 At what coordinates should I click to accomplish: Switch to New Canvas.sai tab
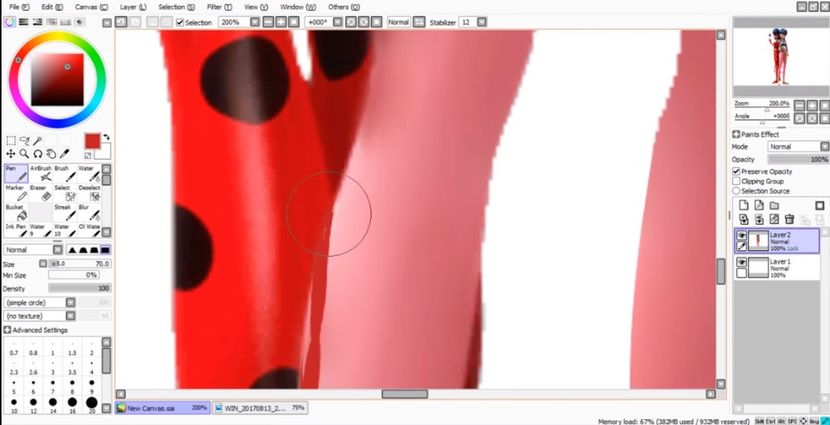tap(163, 408)
